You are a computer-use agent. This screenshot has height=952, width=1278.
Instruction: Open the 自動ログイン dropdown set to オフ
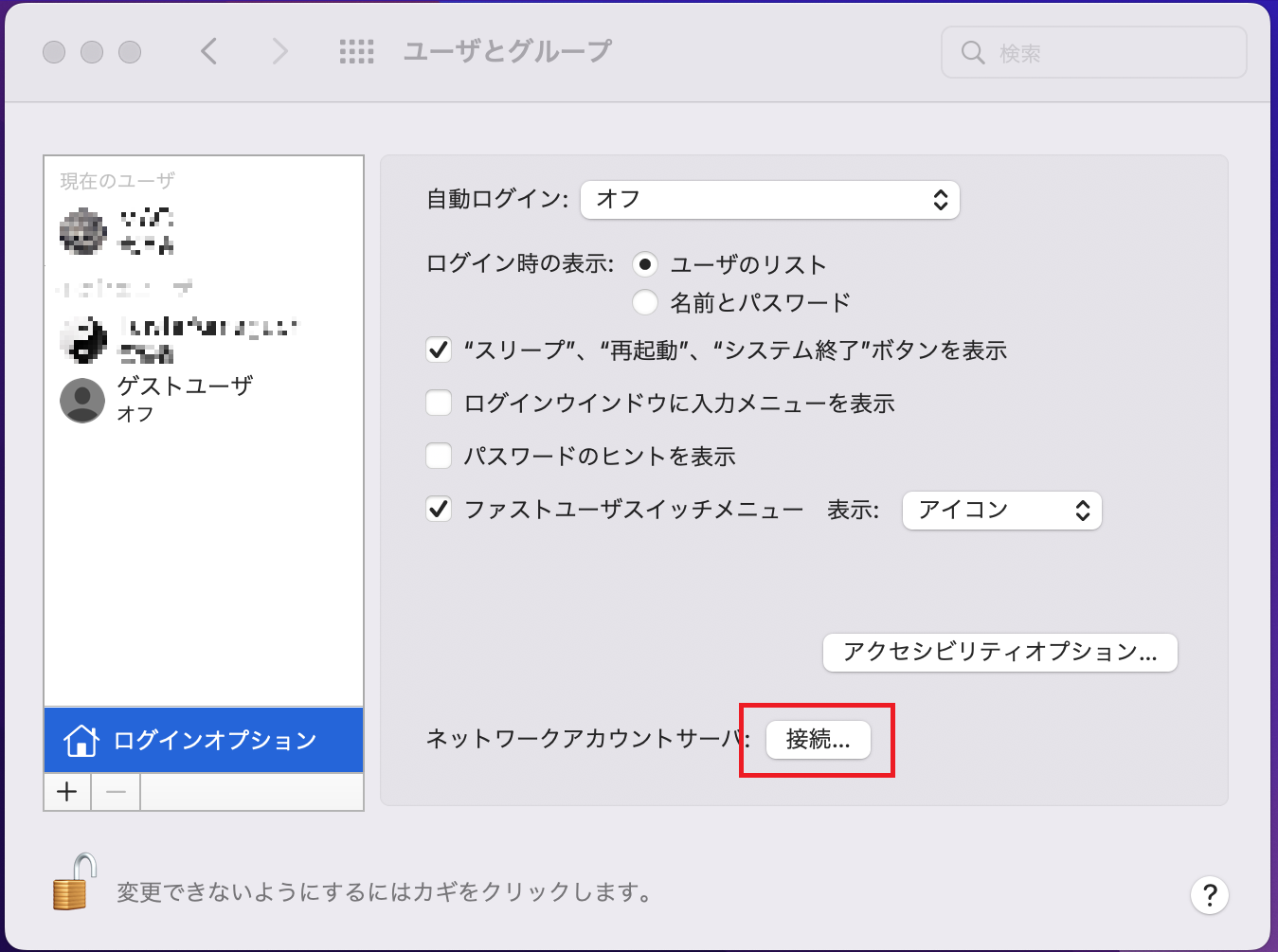(x=770, y=200)
